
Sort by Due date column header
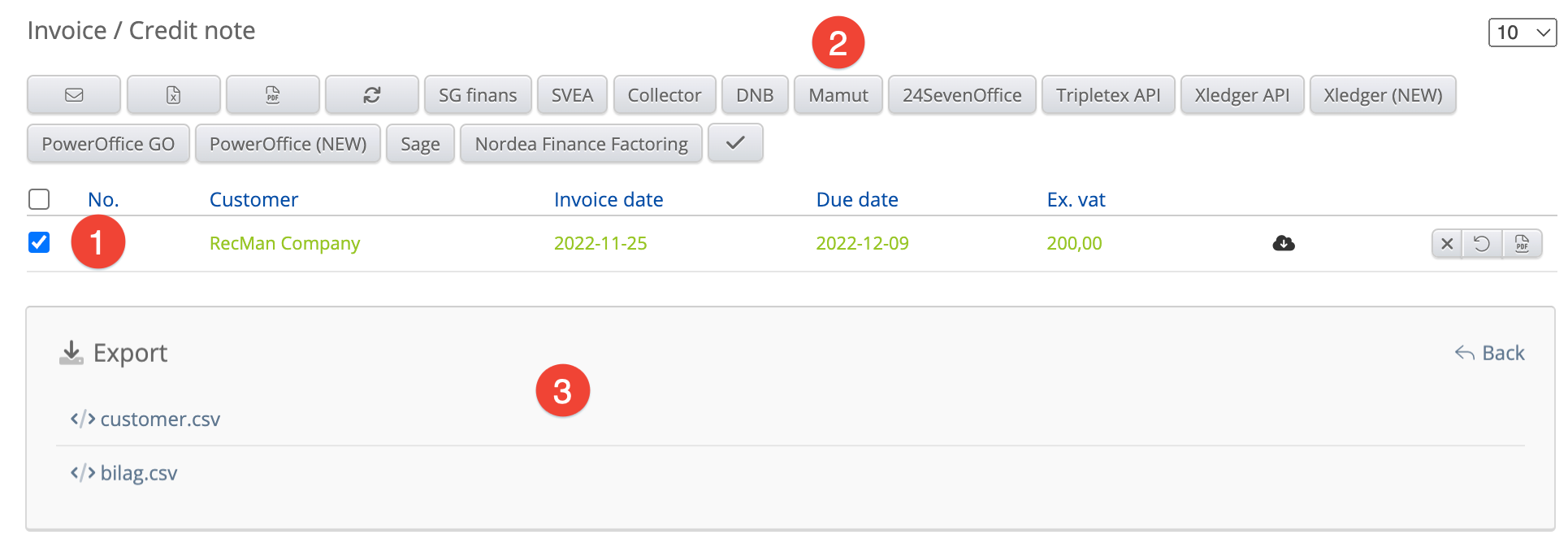pos(857,199)
